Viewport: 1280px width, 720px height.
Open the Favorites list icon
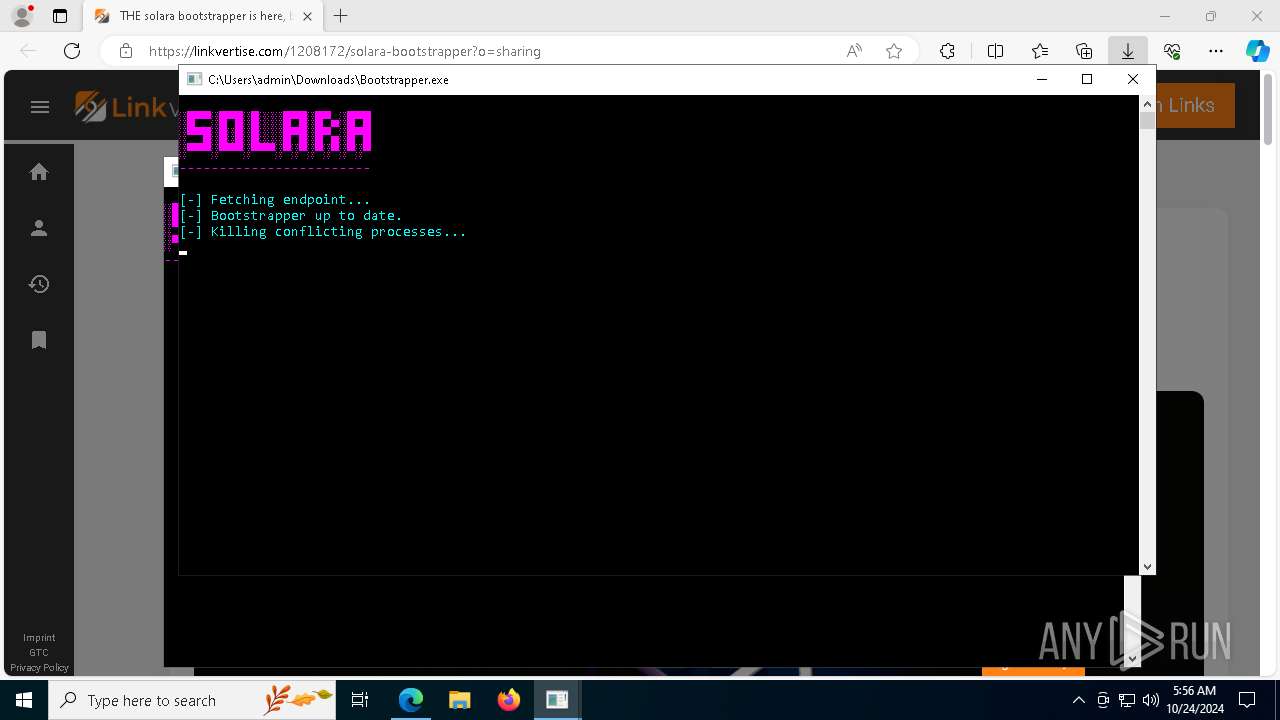point(1040,51)
